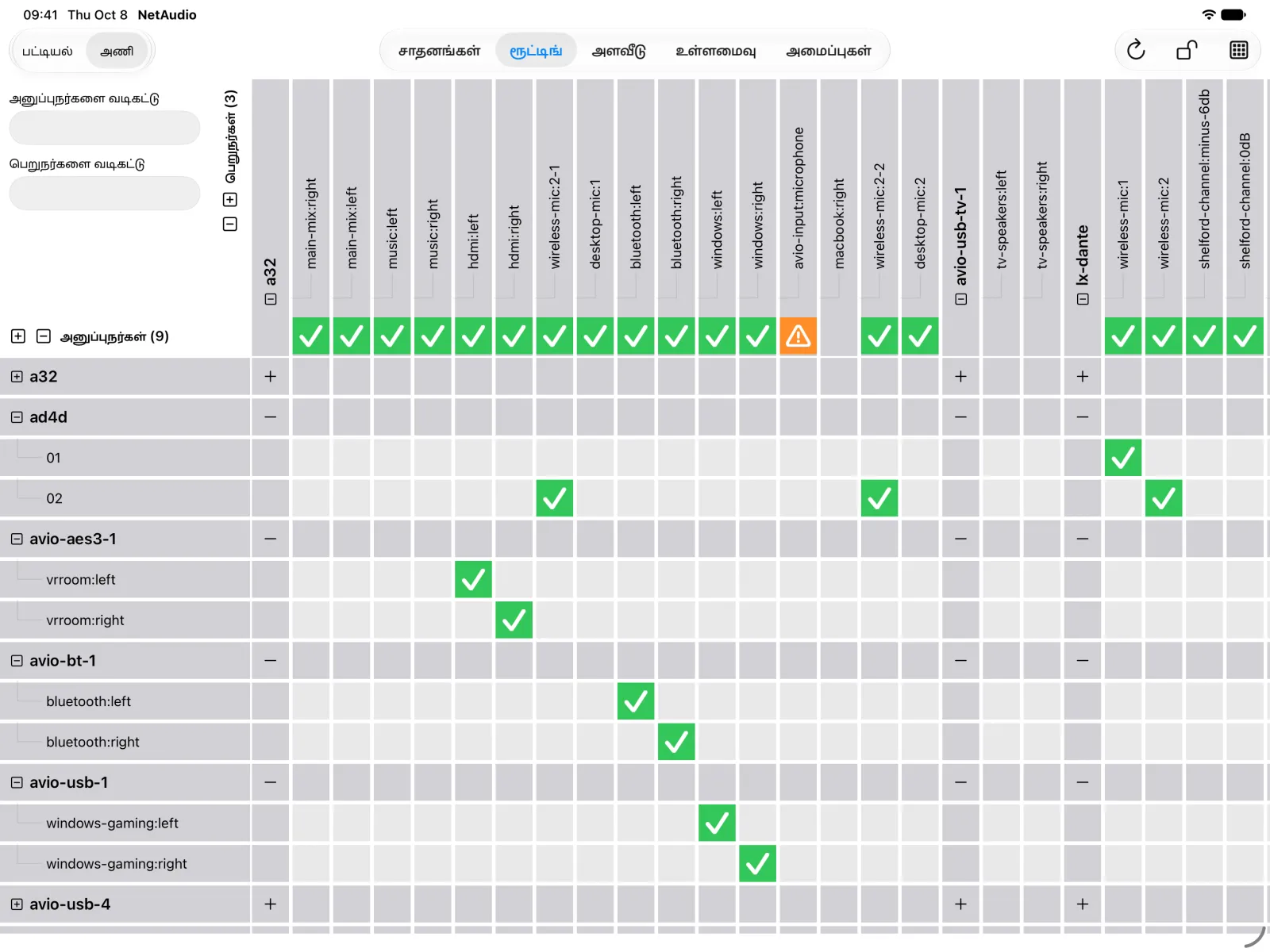Select the அணி matrix view
Image resolution: width=1270 pixels, height=952 pixels.
[117, 52]
